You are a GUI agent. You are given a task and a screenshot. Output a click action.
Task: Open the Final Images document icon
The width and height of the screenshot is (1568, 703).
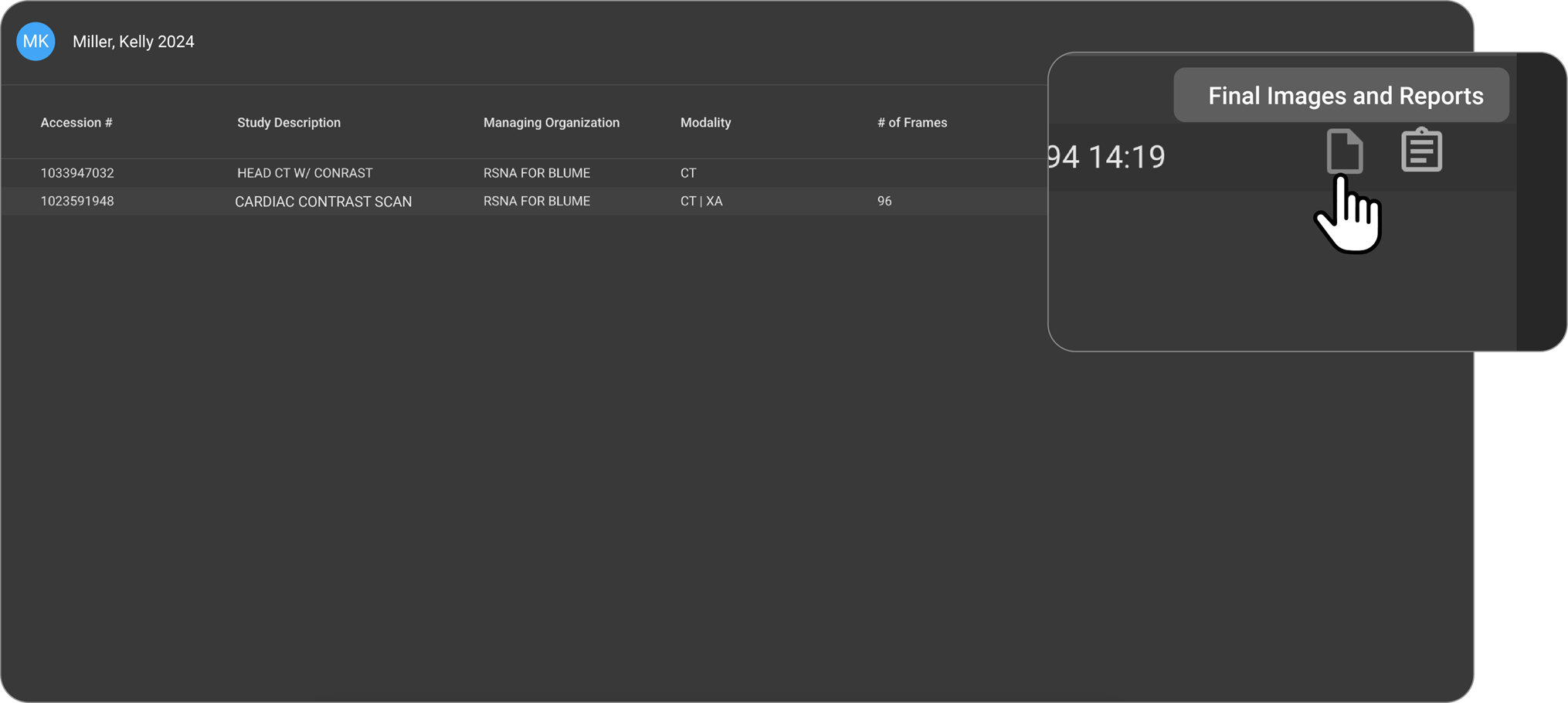(1344, 151)
